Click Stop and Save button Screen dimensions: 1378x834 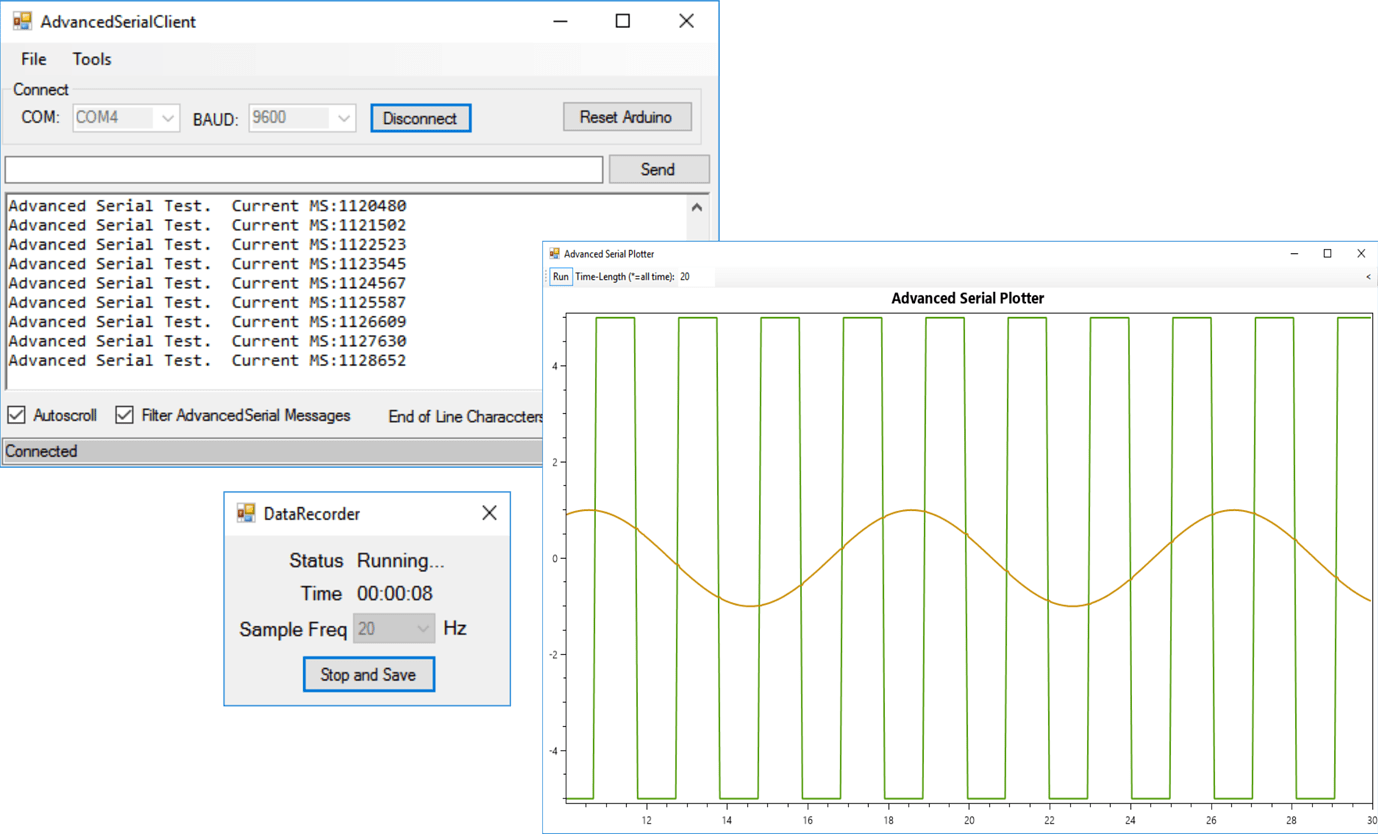pyautogui.click(x=368, y=675)
